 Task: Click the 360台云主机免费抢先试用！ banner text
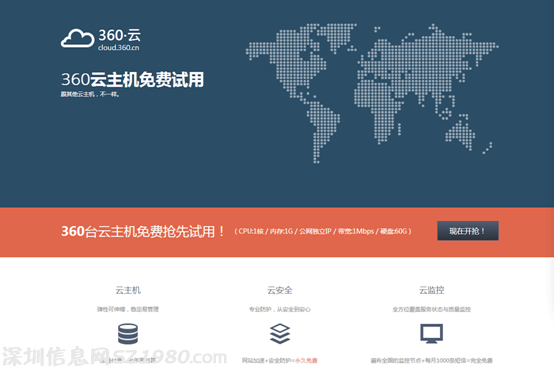tap(143, 231)
